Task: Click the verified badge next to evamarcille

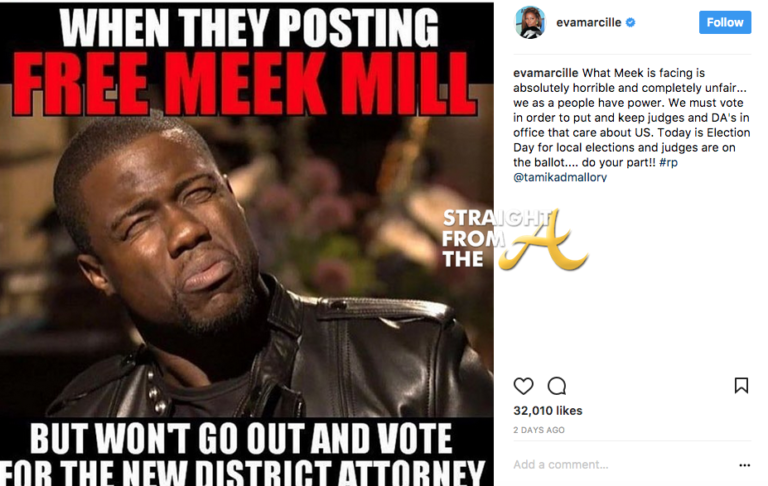Action: tap(631, 23)
